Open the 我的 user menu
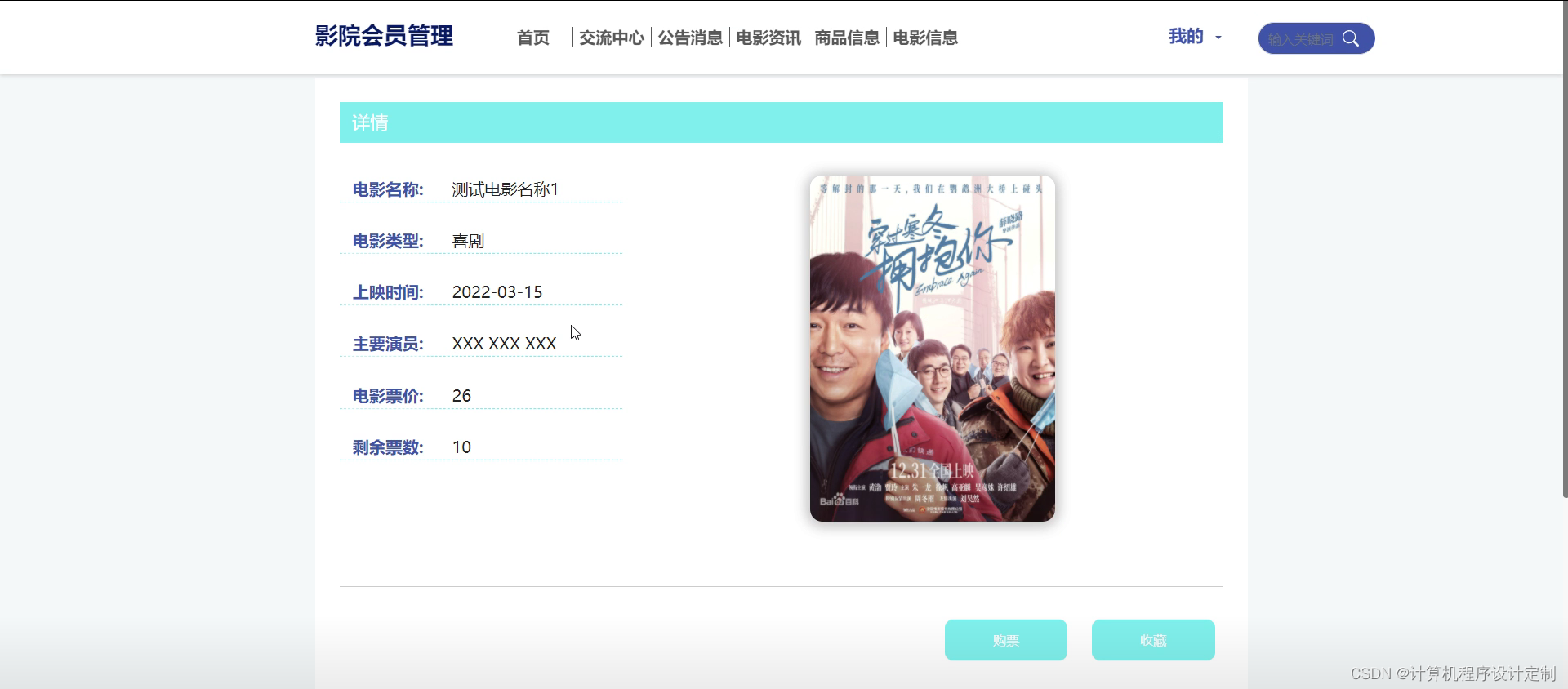 point(1186,37)
